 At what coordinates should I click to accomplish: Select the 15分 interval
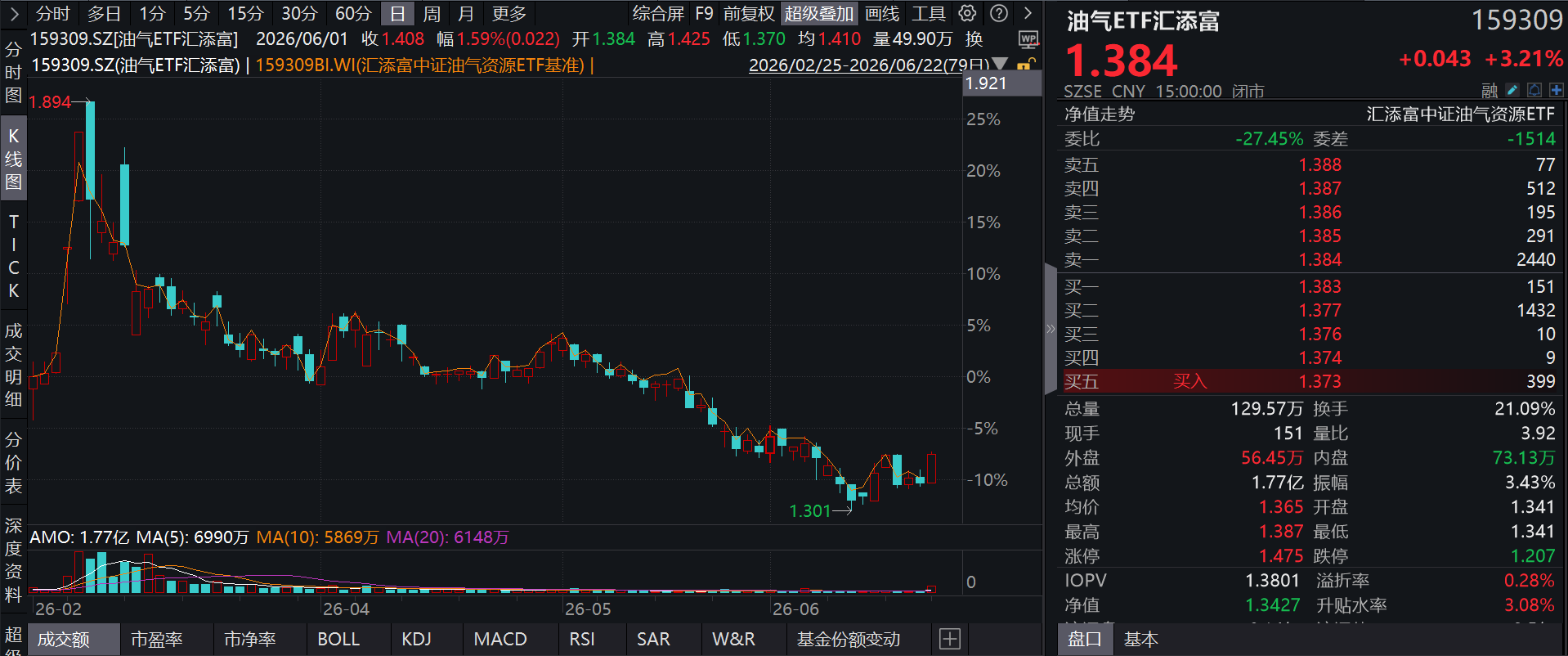[245, 13]
